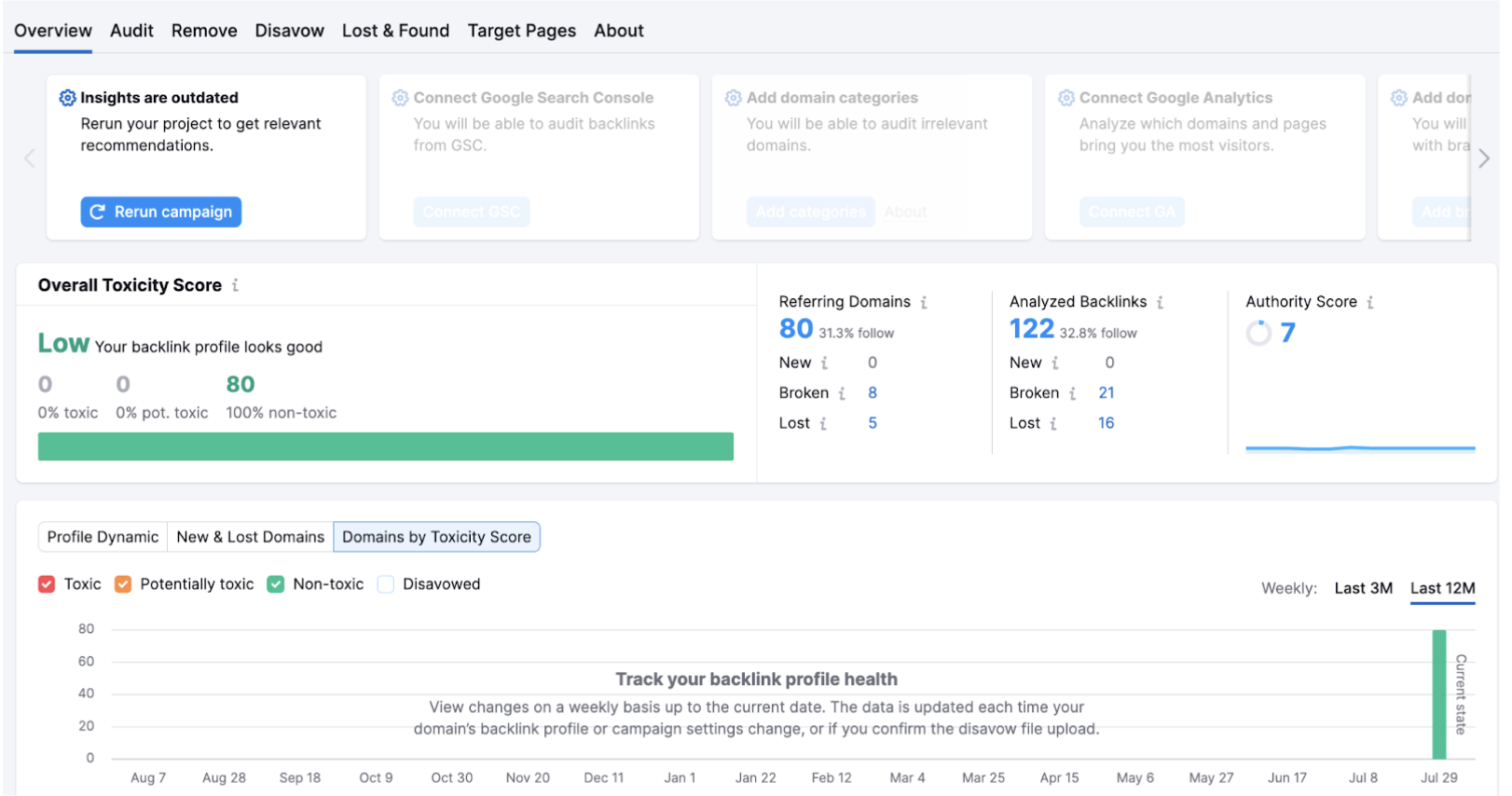Set chart range to Last 12M
This screenshot has height=796, width=1512.
(x=1443, y=588)
